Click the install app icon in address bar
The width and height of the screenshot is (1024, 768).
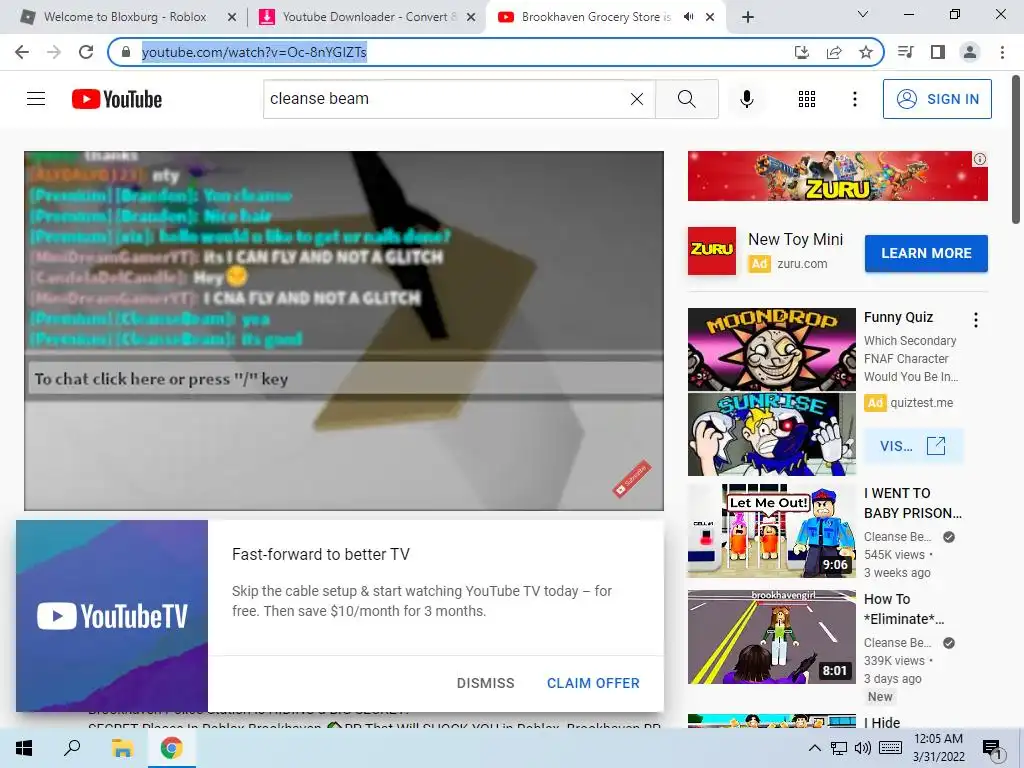[801, 52]
